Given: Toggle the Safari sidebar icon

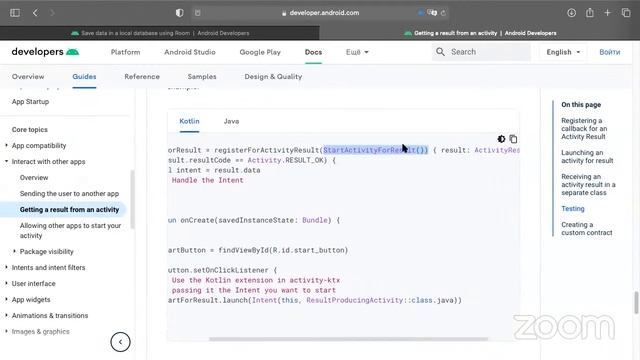Looking at the screenshot, I should point(15,13).
